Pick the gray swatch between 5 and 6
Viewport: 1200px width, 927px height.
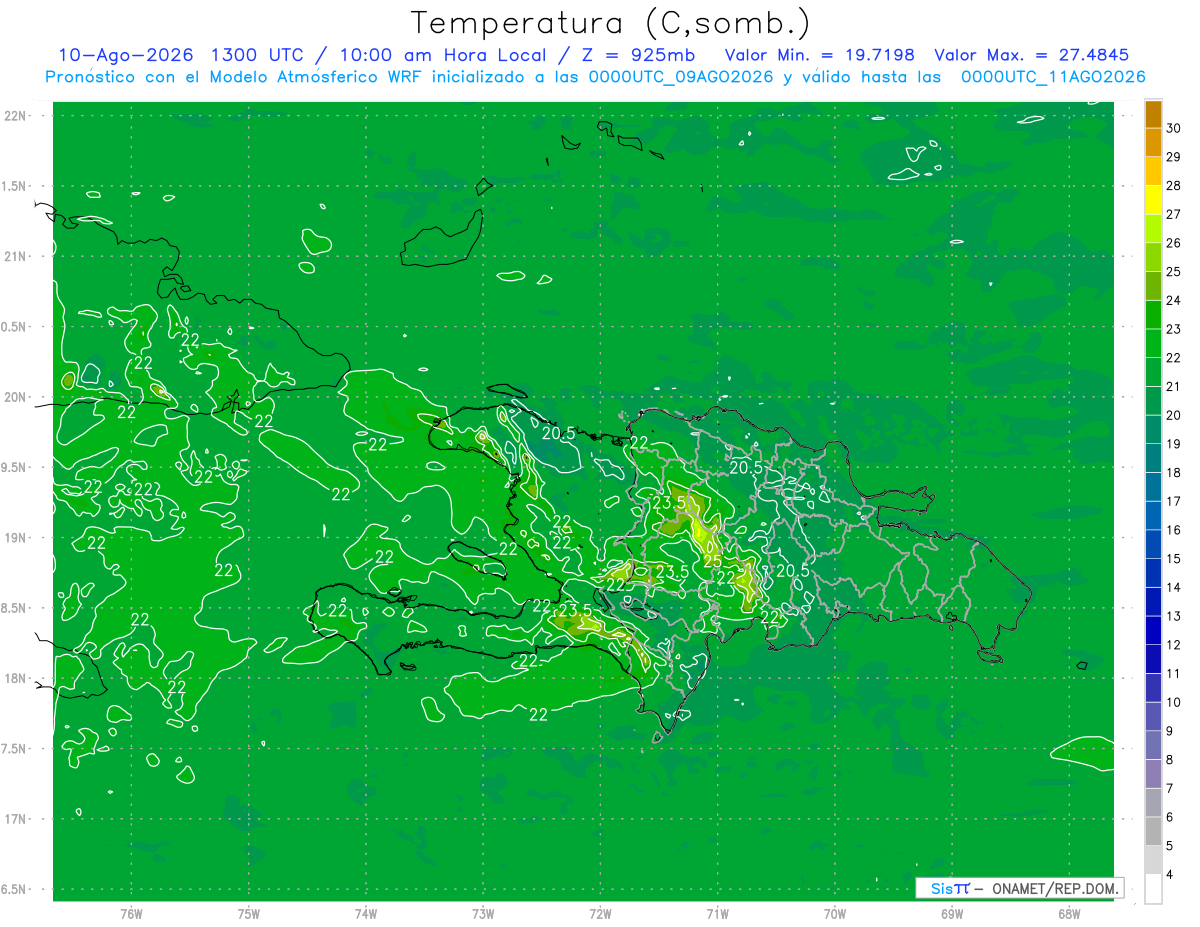pos(1153,832)
